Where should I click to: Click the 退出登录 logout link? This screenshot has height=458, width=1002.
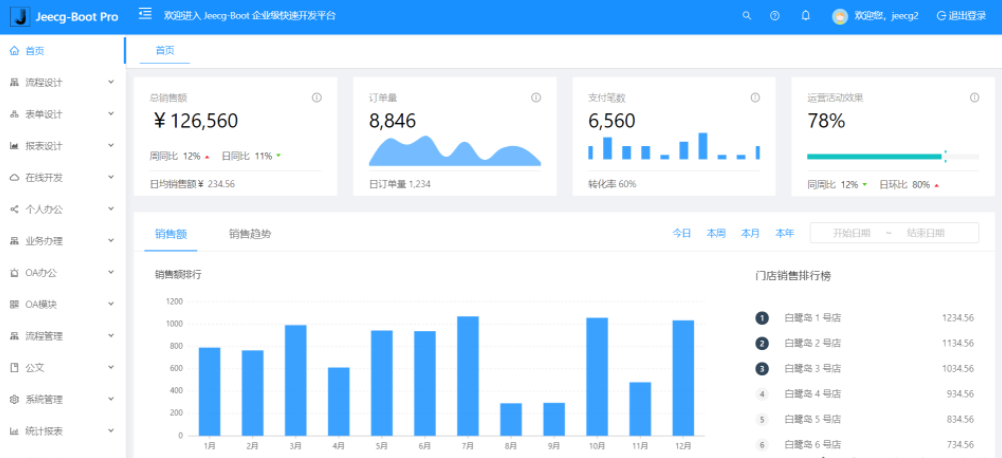click(962, 16)
